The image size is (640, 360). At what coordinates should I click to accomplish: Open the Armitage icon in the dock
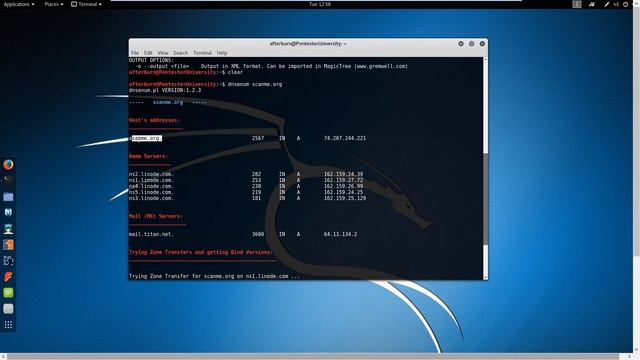pyautogui.click(x=8, y=229)
